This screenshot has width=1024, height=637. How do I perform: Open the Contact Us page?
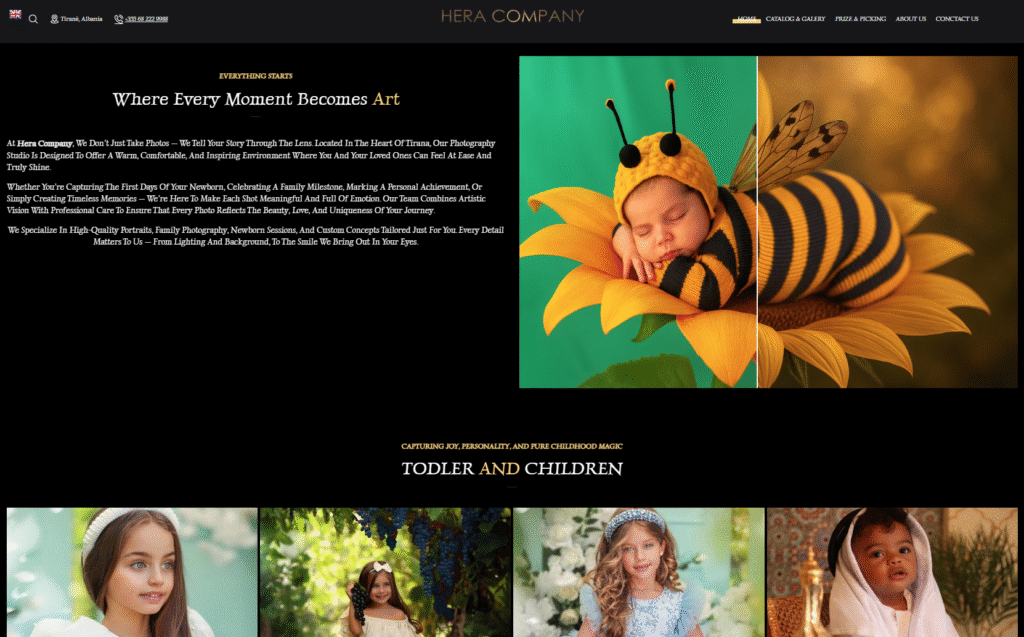coord(957,19)
